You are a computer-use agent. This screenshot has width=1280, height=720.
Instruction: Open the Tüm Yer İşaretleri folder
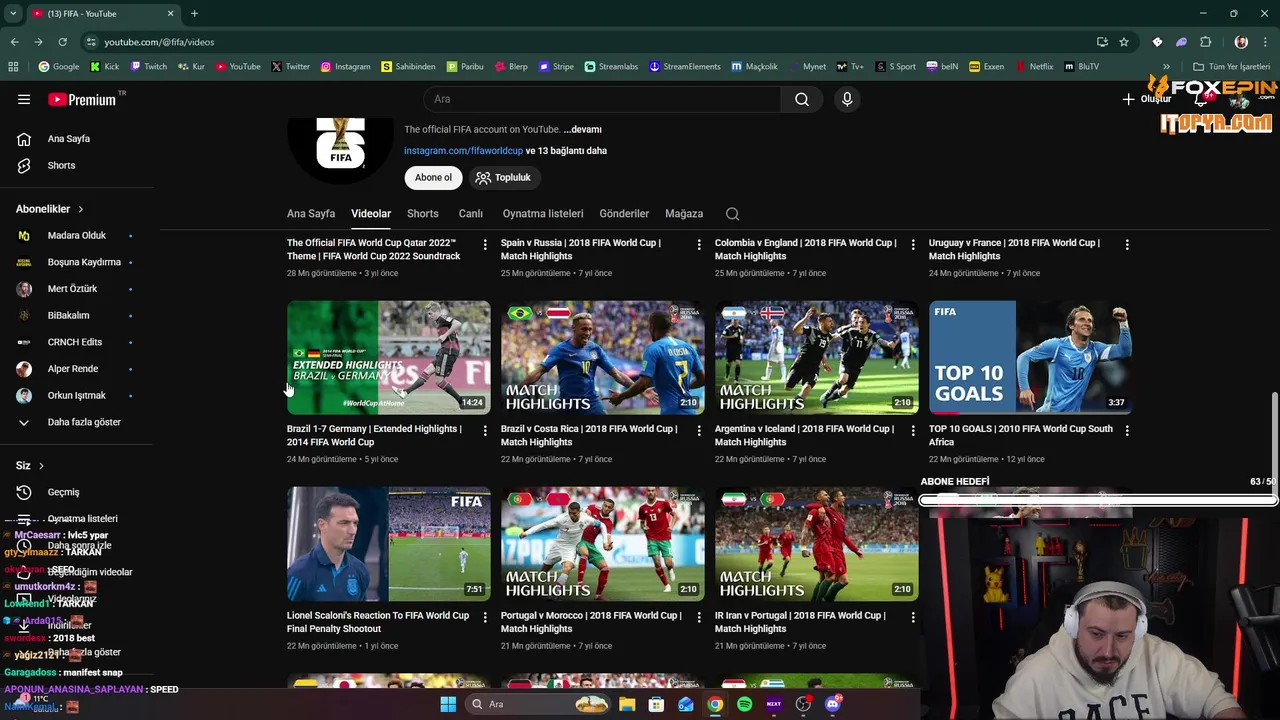click(1231, 67)
